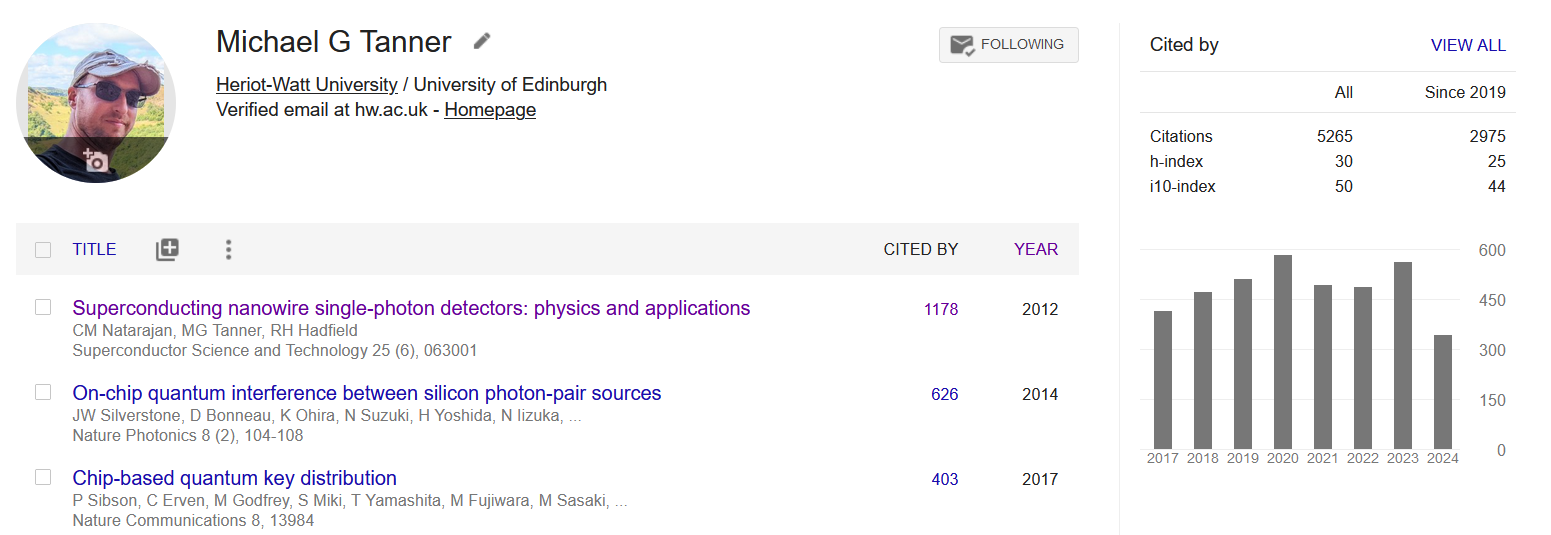This screenshot has width=1551, height=535.
Task: Click the CITED BY column header
Action: (x=920, y=250)
